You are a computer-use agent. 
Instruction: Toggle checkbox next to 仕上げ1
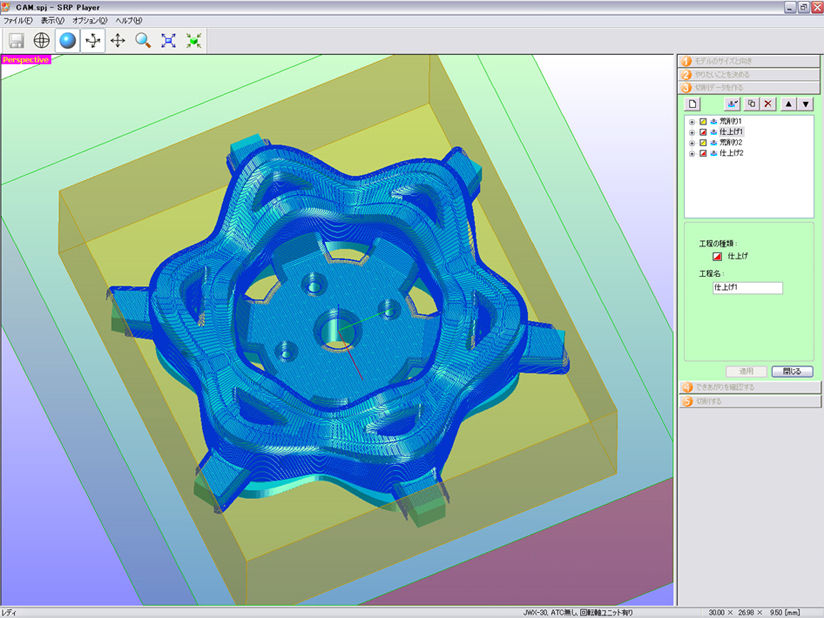click(x=703, y=132)
